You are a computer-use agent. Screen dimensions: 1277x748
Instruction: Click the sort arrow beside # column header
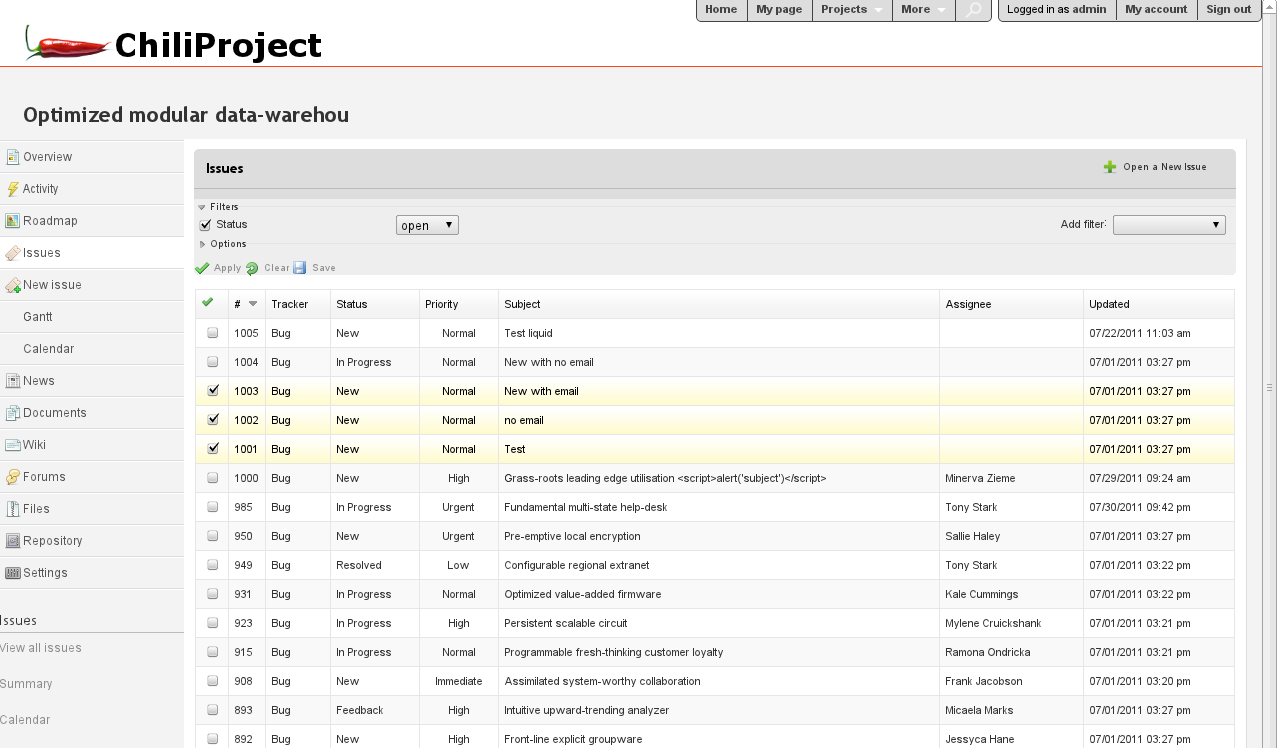coord(253,304)
